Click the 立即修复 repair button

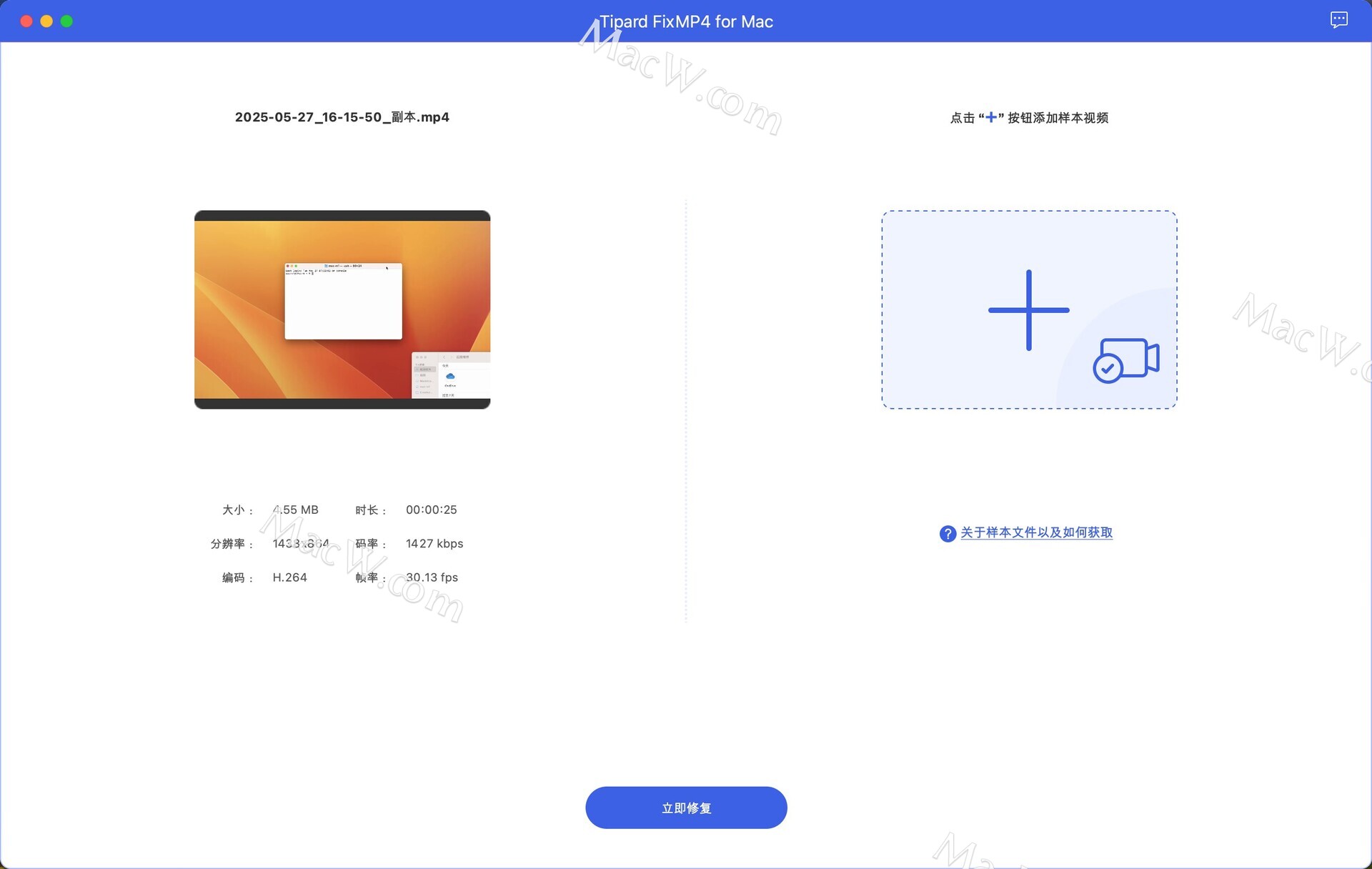pyautogui.click(x=686, y=808)
